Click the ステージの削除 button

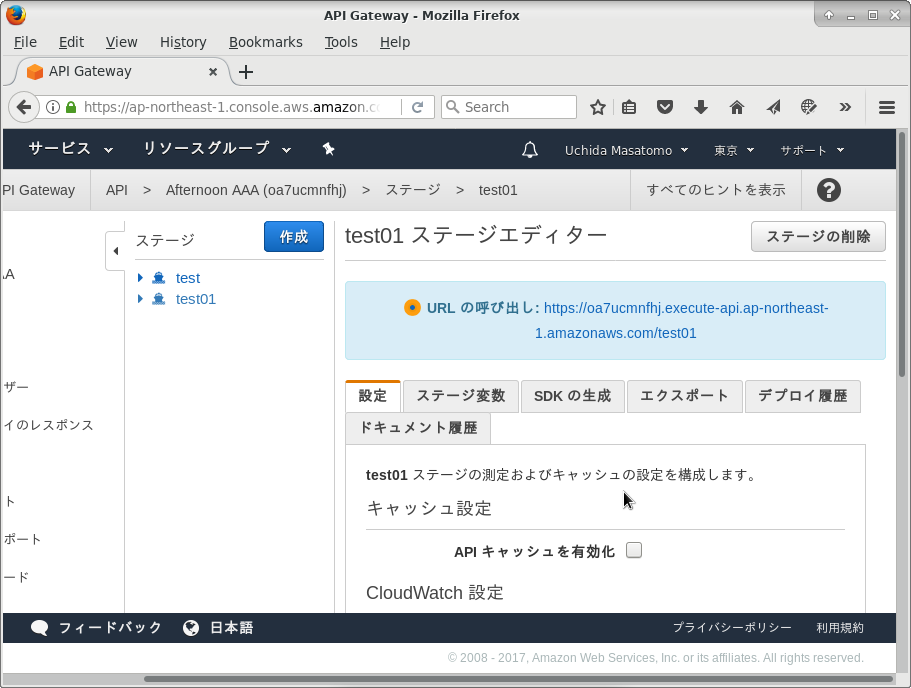pos(818,236)
